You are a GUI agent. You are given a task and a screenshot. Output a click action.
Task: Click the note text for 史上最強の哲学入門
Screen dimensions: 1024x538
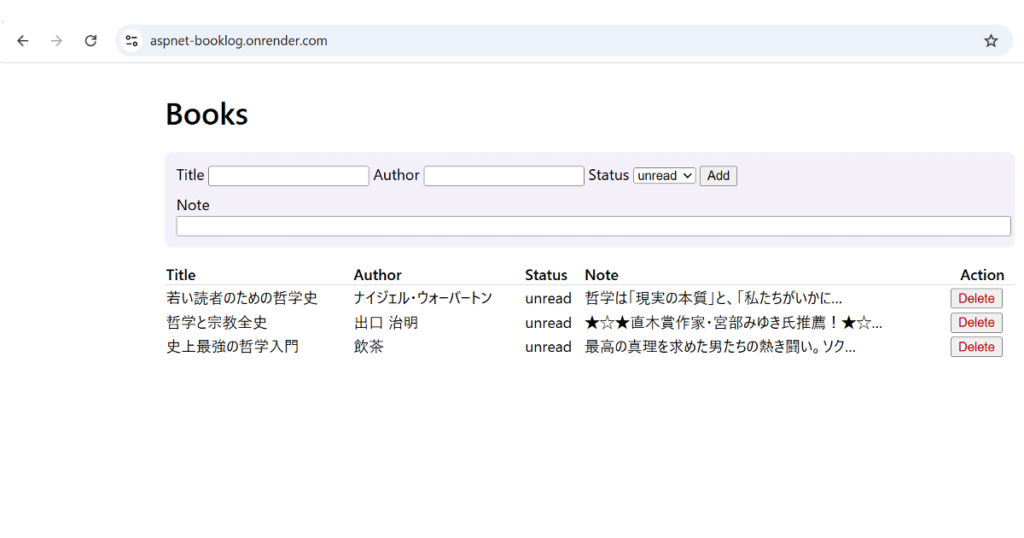pyautogui.click(x=719, y=347)
